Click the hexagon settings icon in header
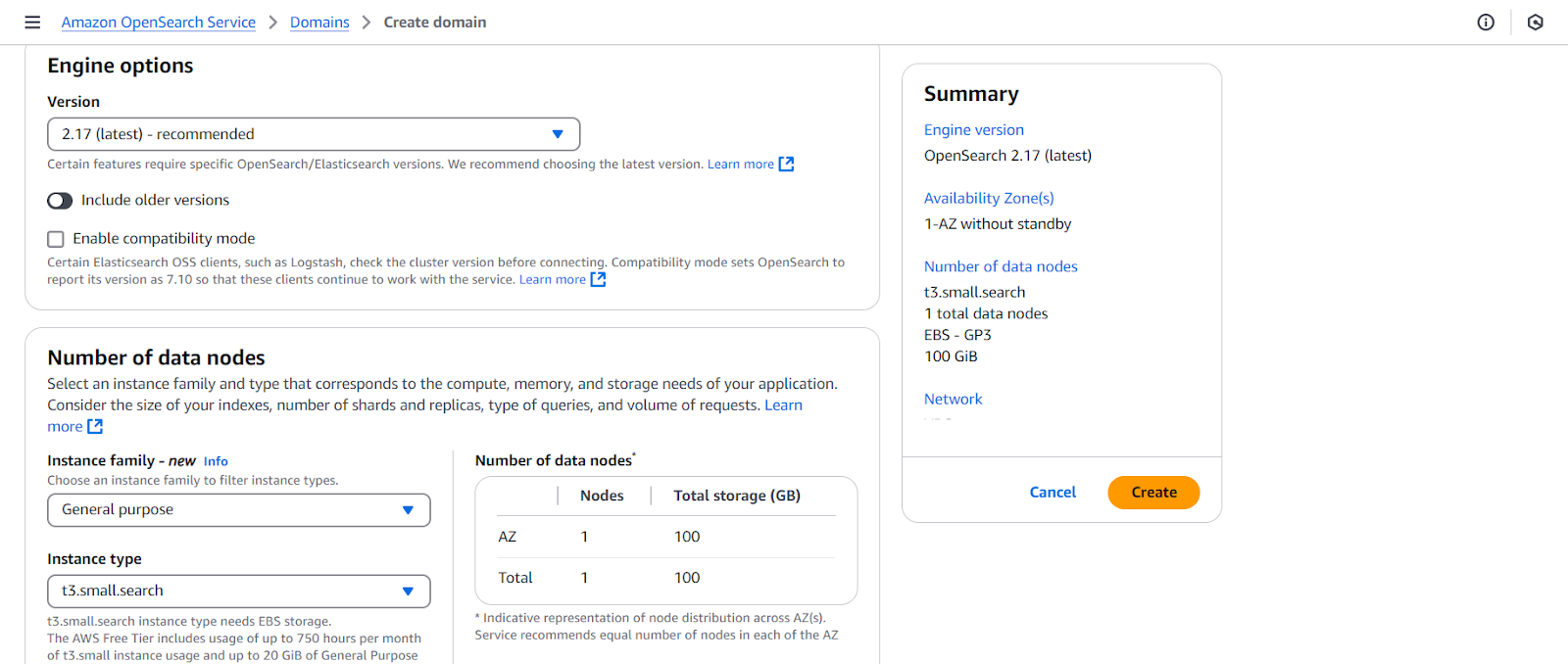1568x664 pixels. (x=1536, y=23)
